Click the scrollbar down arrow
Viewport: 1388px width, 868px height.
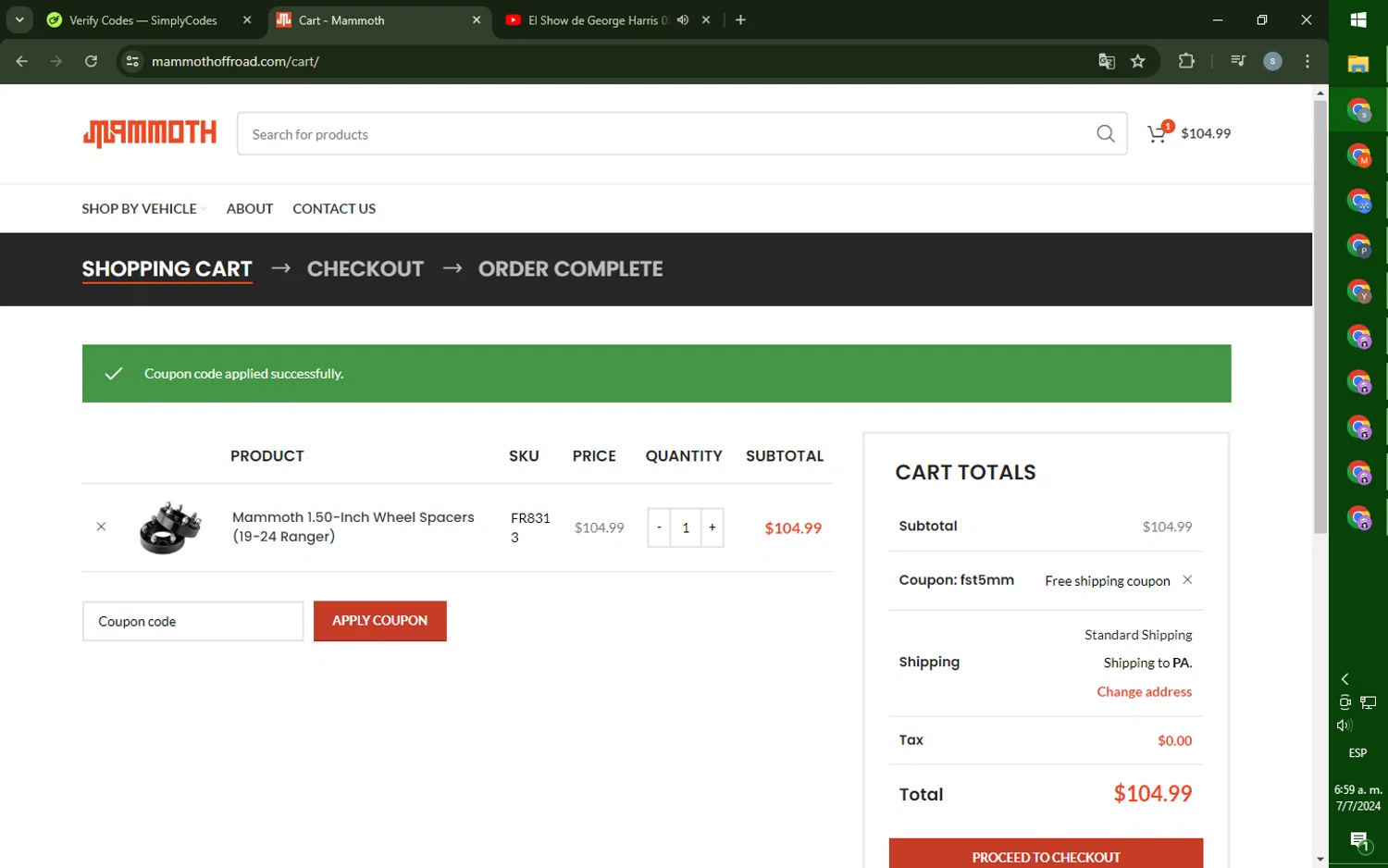click(x=1320, y=860)
